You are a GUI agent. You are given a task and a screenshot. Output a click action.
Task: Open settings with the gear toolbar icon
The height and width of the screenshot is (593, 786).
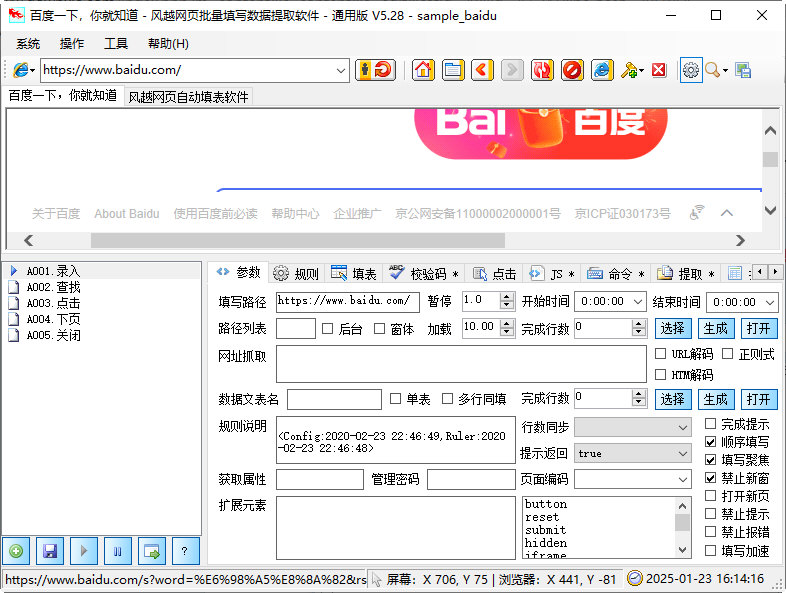[691, 70]
